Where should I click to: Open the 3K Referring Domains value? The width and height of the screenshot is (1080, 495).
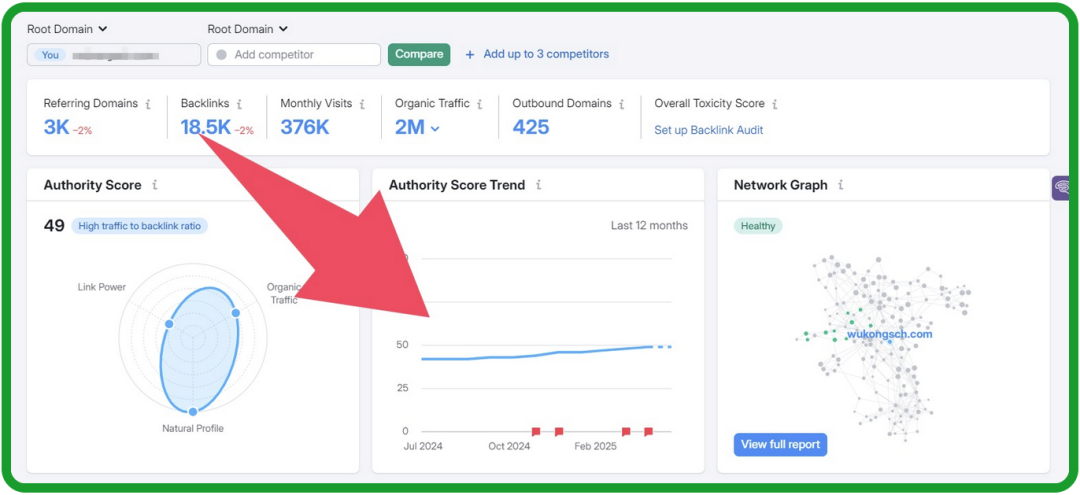click(56, 127)
